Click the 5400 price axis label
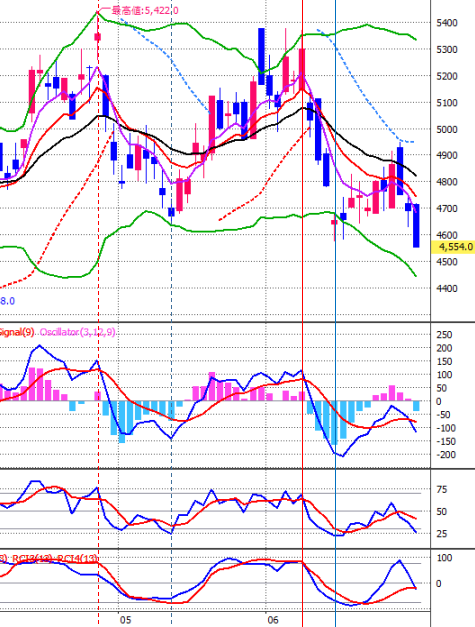This screenshot has height=627, width=475. point(447,23)
